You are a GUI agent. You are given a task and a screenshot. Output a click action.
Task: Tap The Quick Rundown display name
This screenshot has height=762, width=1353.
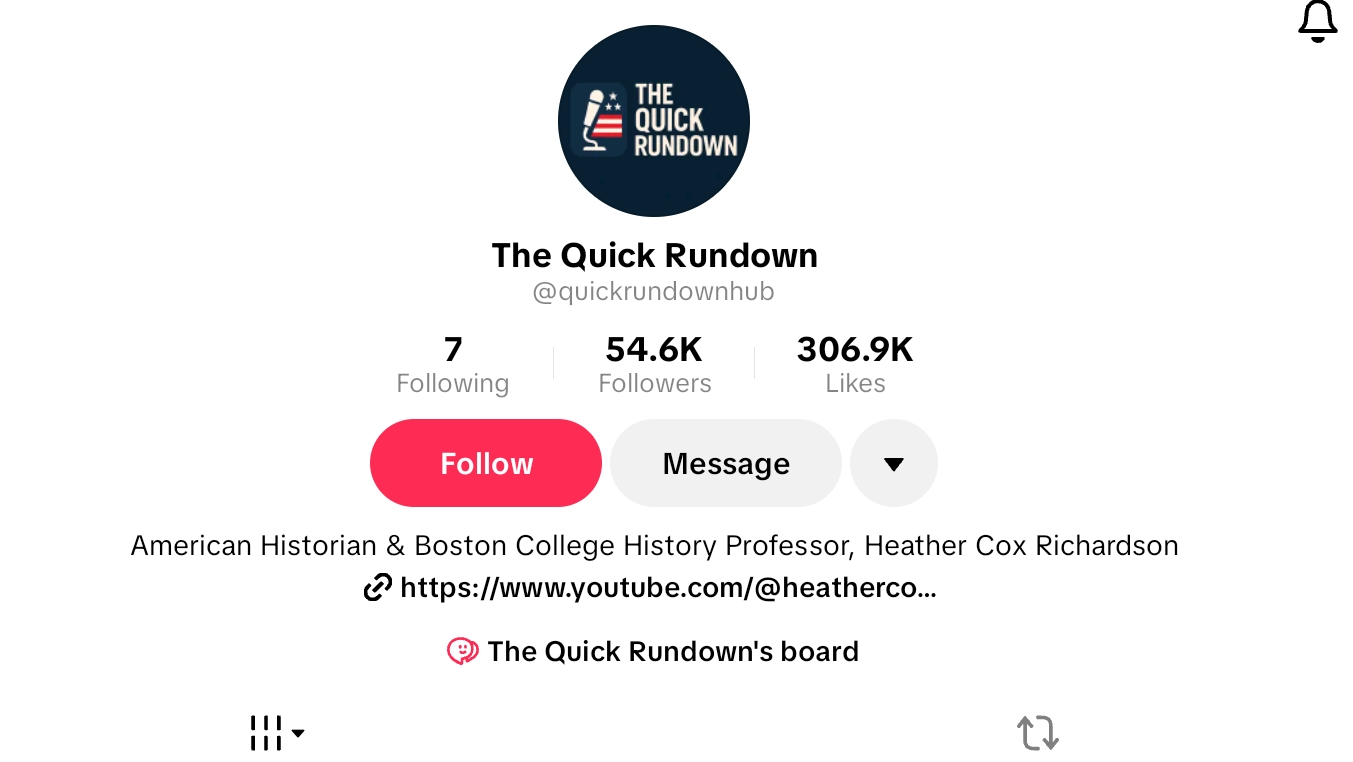pyautogui.click(x=655, y=256)
